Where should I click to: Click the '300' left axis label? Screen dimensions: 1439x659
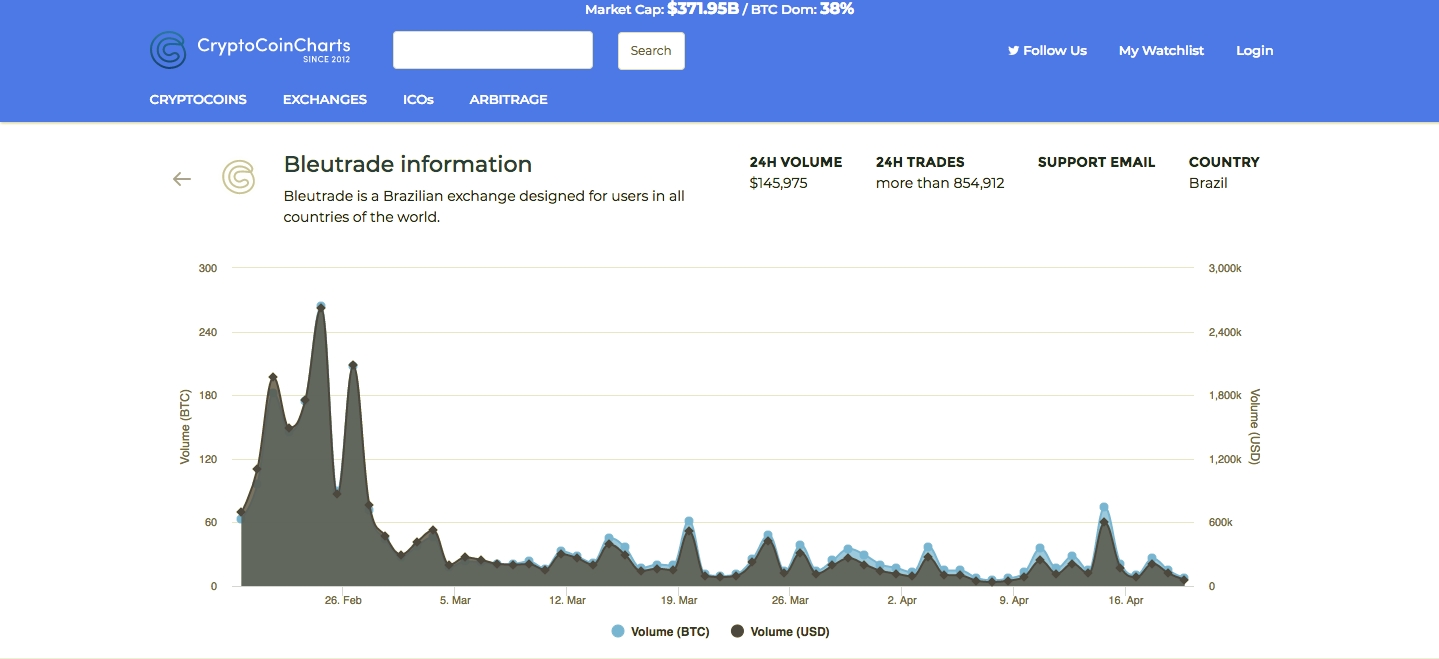pyautogui.click(x=208, y=268)
